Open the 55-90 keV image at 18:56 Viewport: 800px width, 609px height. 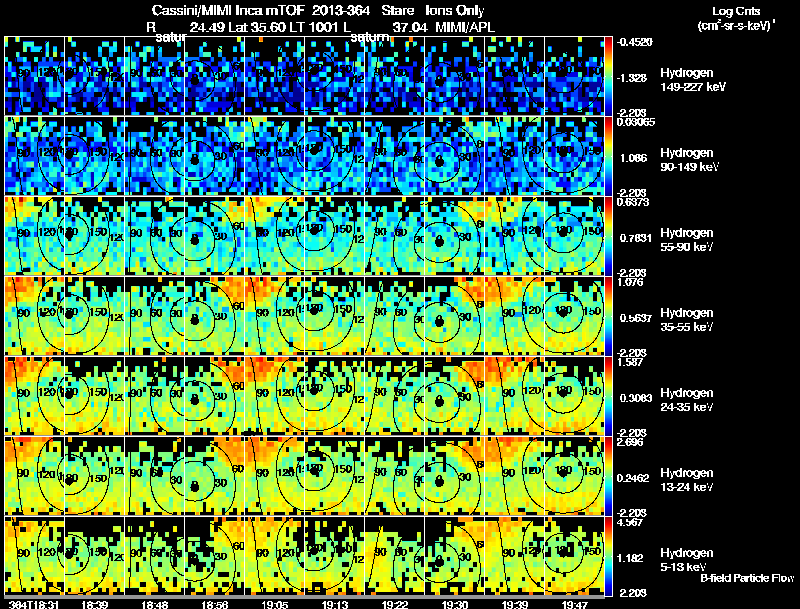pyautogui.click(x=215, y=236)
